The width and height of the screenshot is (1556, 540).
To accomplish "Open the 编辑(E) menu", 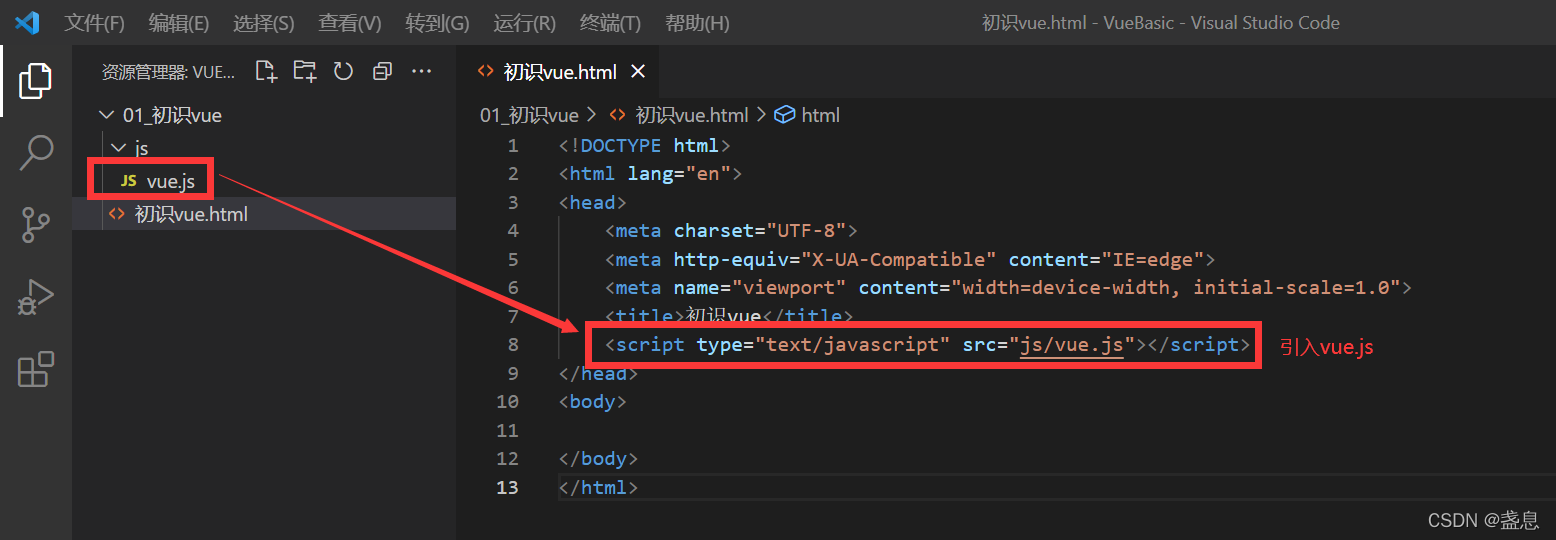I will (179, 22).
